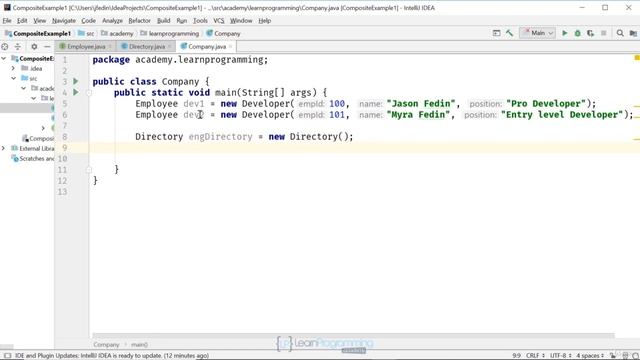Close the Directory.java tab

point(169,47)
